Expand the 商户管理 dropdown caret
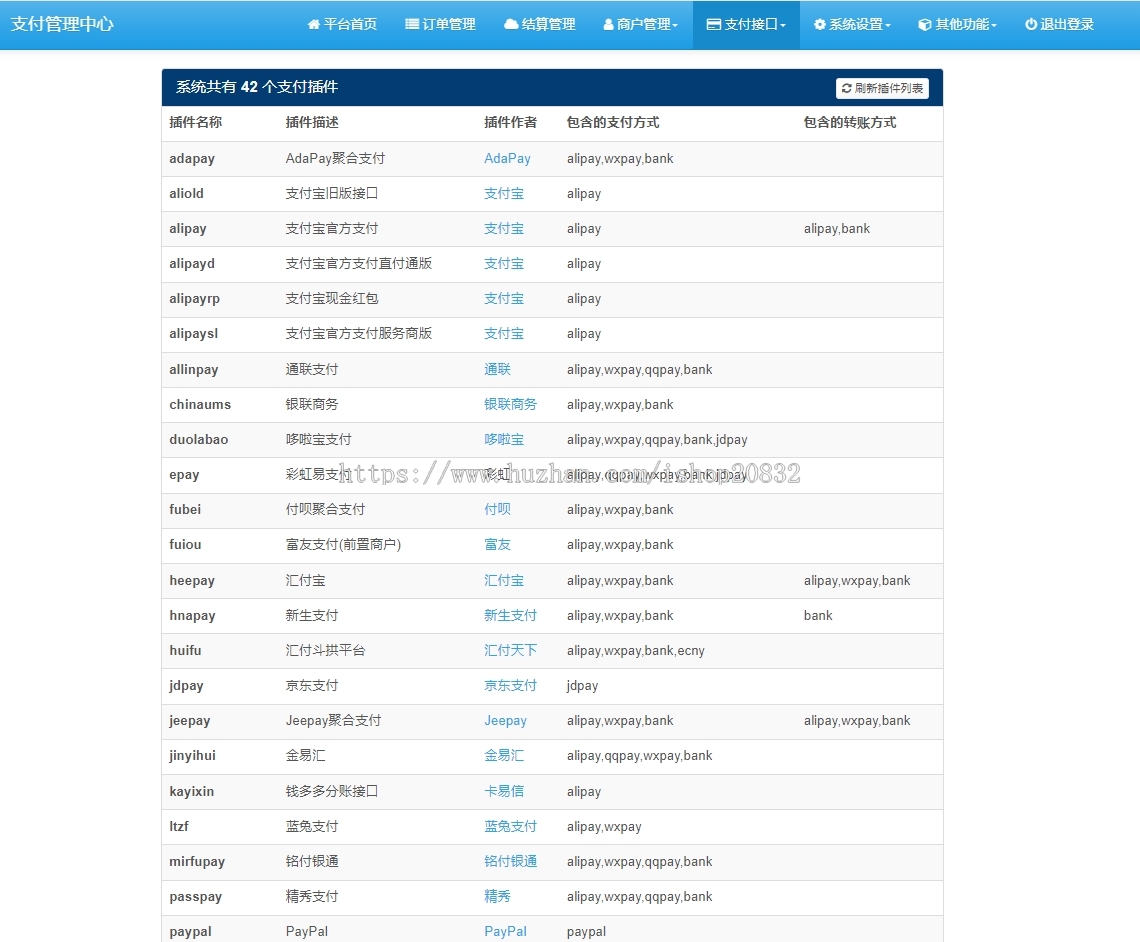Image resolution: width=1140 pixels, height=942 pixels. pos(675,25)
